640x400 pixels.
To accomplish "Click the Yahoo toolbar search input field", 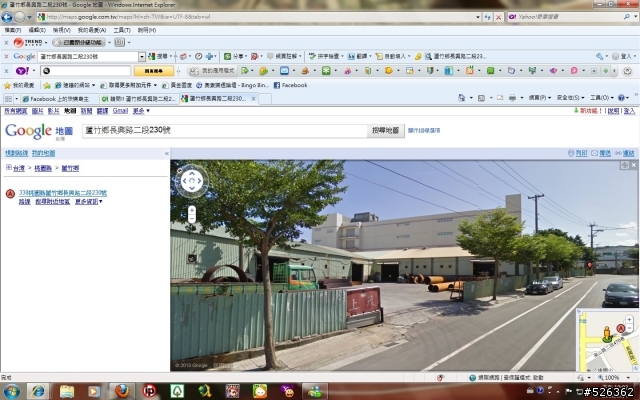I will click(85, 71).
